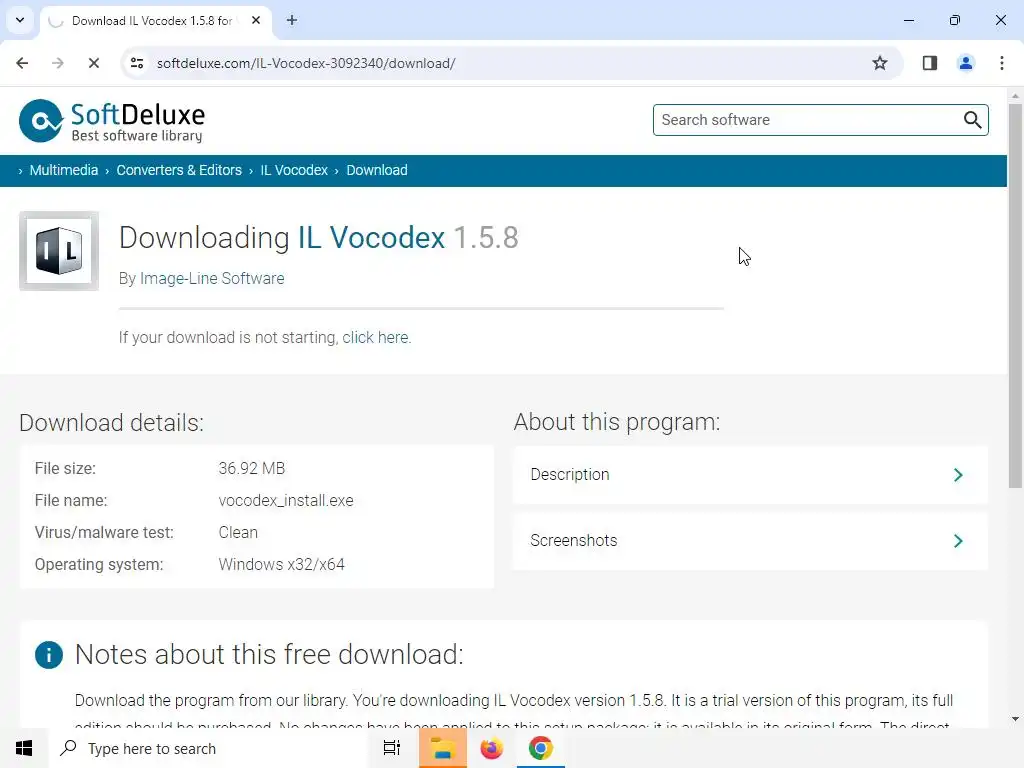Click Chrome taskbar icon
Screen dimensions: 1024x768
coord(541,748)
